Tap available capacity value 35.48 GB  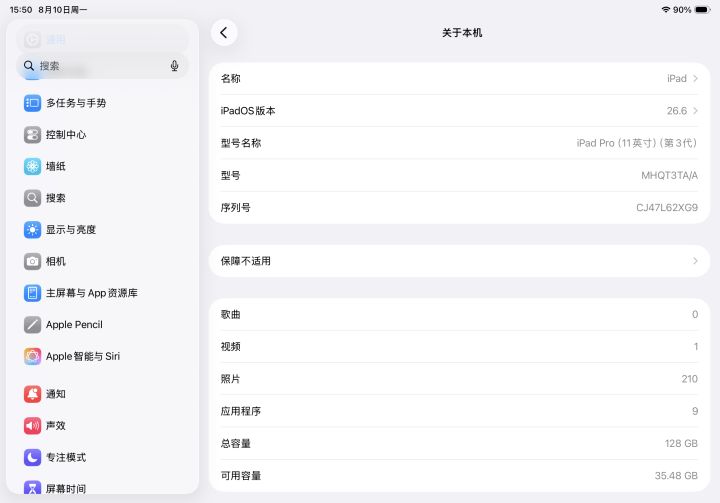[x=676, y=475]
